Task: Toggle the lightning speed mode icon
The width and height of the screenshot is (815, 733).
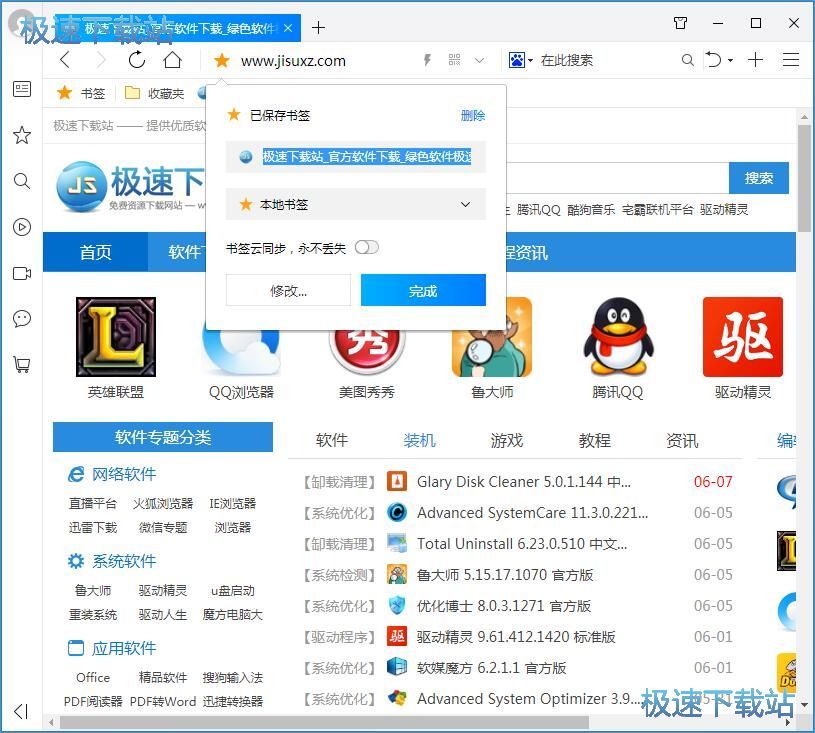Action: click(427, 60)
